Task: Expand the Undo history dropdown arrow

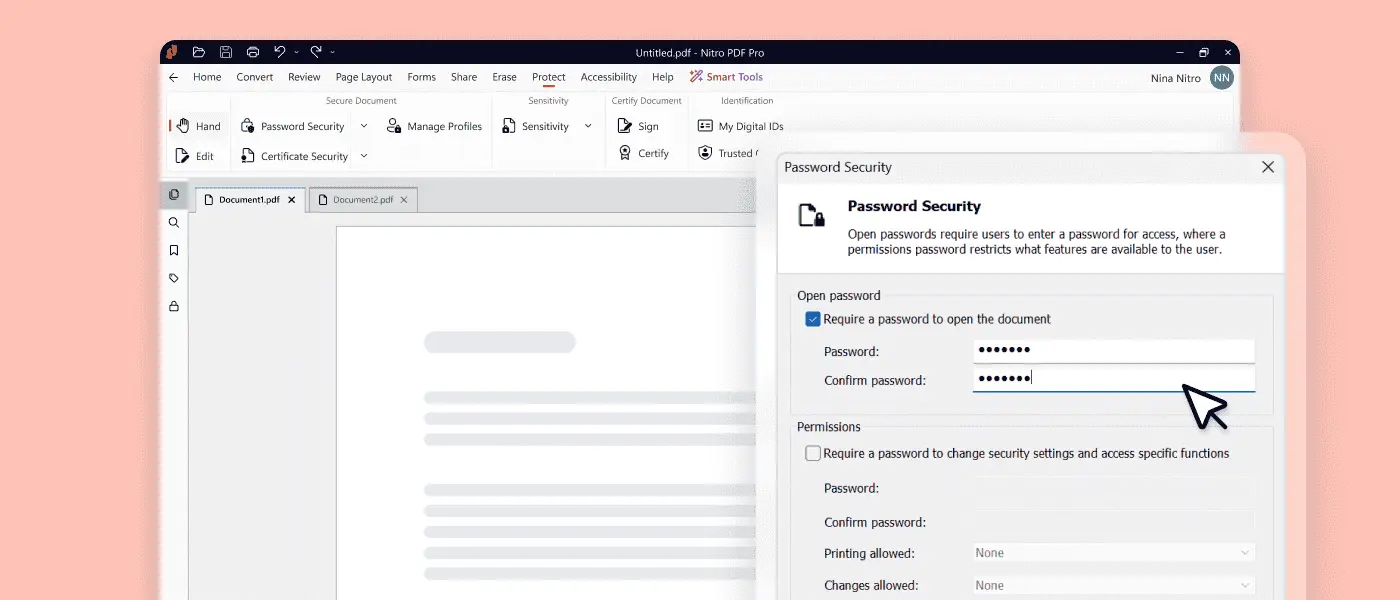Action: [297, 52]
